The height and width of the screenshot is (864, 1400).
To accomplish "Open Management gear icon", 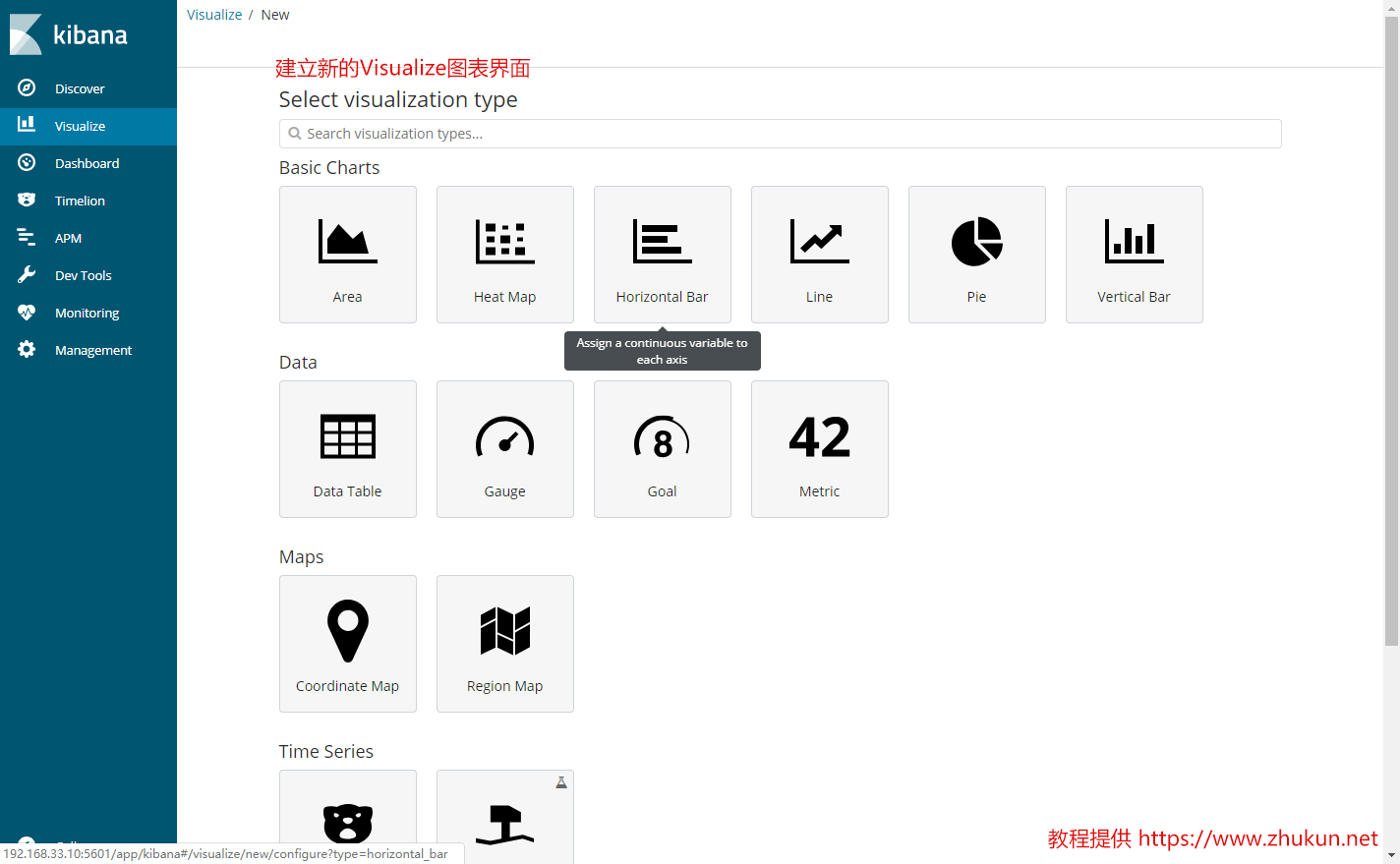I will pos(27,349).
